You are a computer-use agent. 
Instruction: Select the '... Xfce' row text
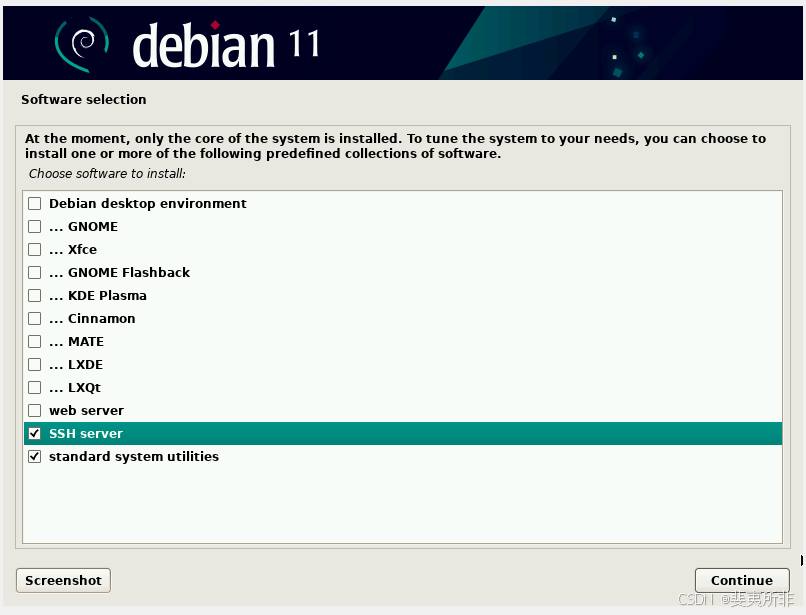73,249
